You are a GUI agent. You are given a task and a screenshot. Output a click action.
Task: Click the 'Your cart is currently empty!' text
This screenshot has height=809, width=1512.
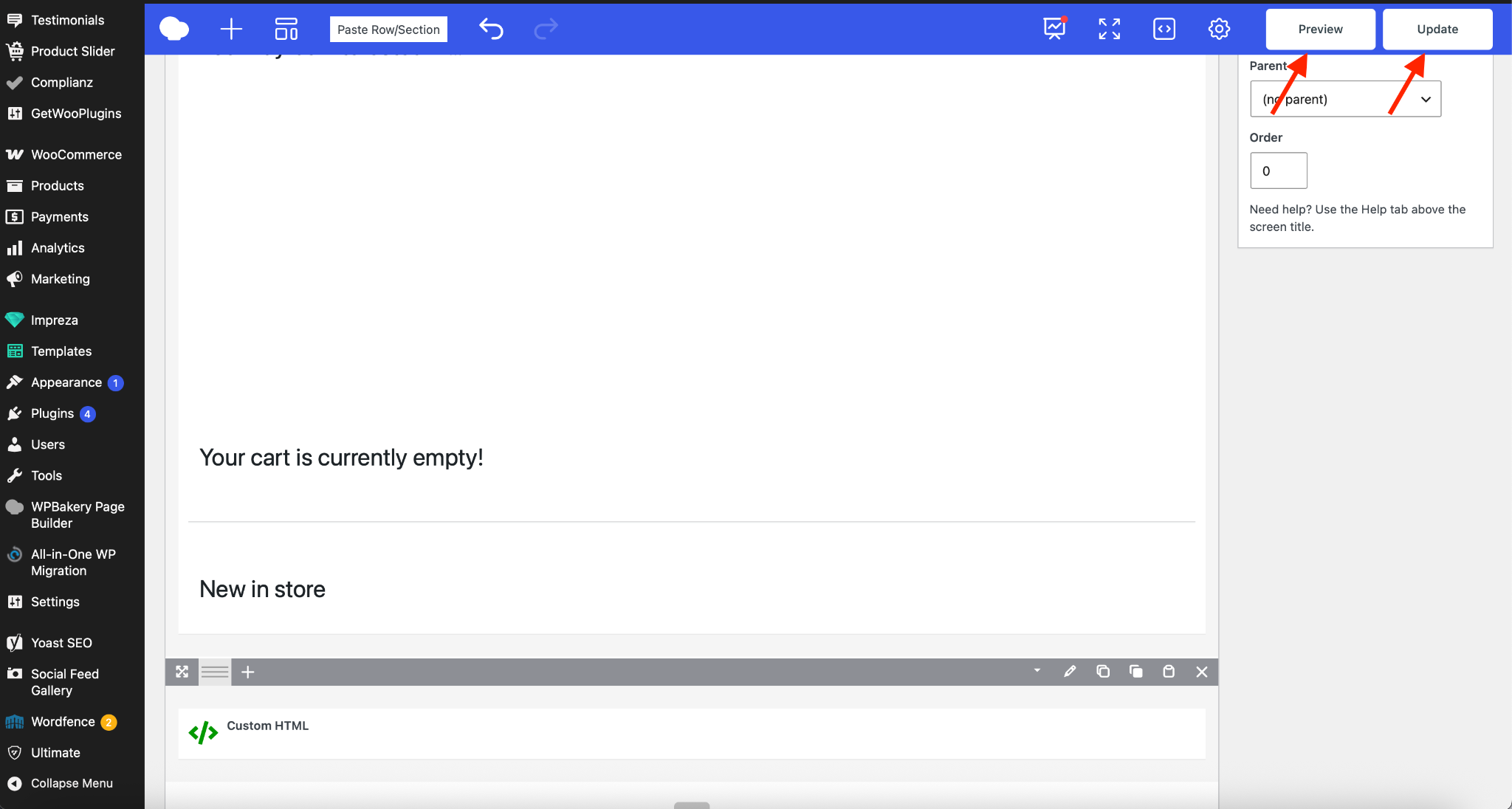coord(341,458)
